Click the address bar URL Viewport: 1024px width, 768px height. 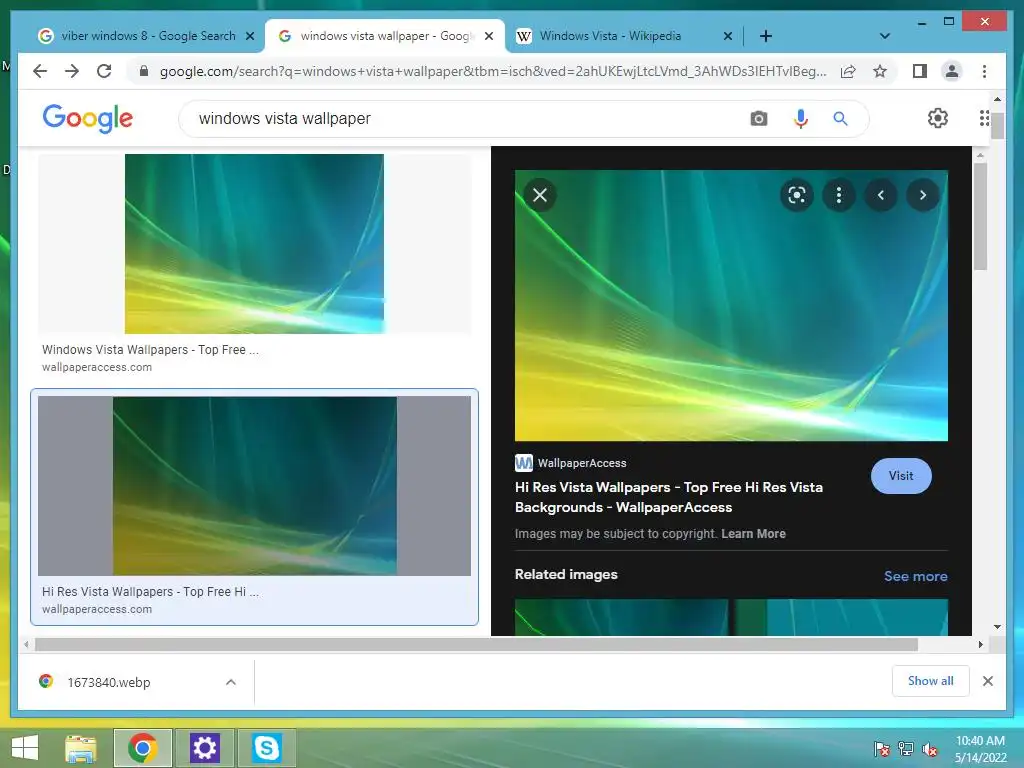[x=492, y=71]
